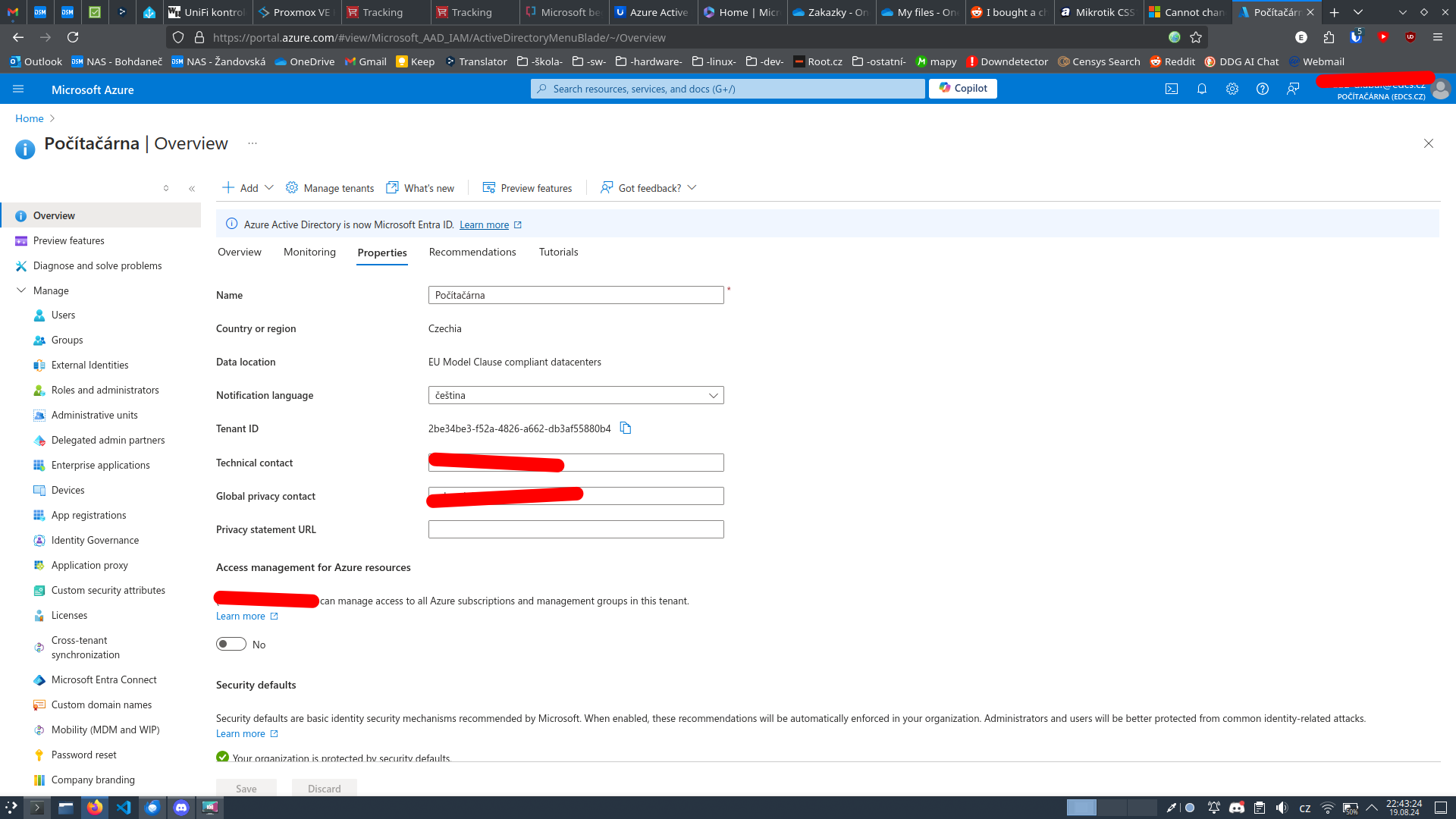The width and height of the screenshot is (1456, 819).
Task: Switch to the Monitoring tab
Action: tap(309, 252)
